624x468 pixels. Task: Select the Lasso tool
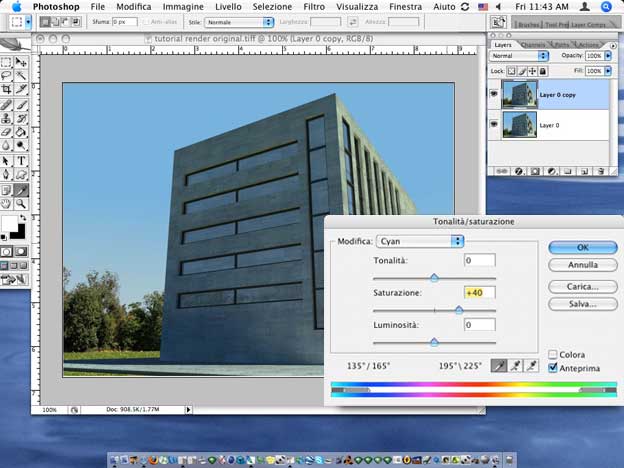[7, 75]
